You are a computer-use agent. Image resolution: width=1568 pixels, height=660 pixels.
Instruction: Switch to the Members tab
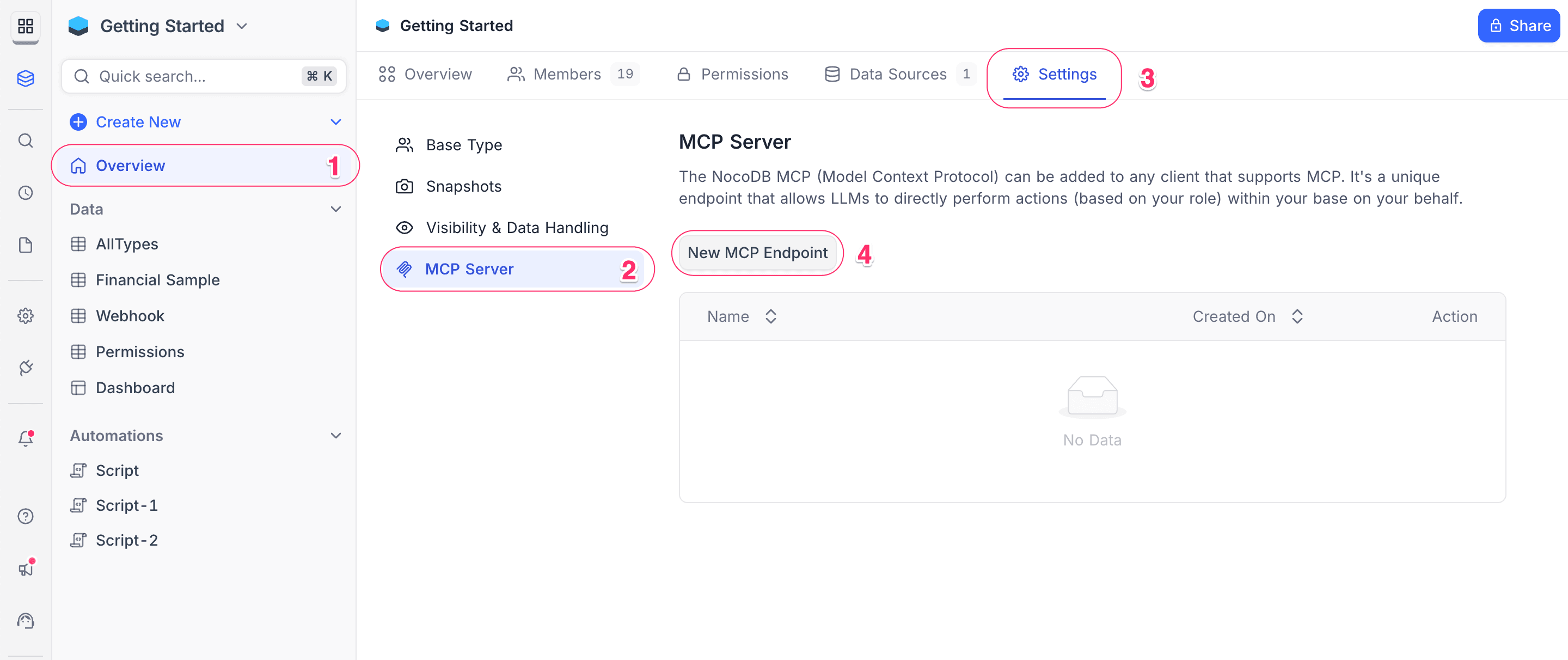(x=568, y=74)
